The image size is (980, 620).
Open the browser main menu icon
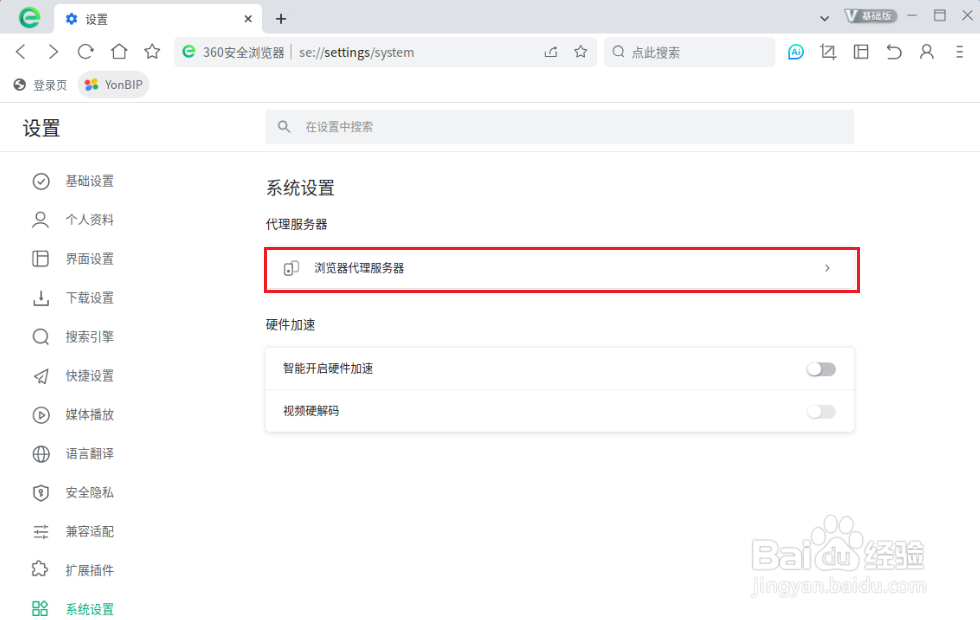point(959,52)
